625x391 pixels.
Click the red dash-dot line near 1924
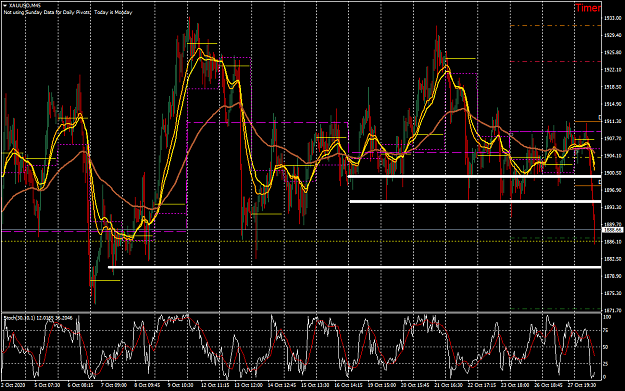point(556,61)
